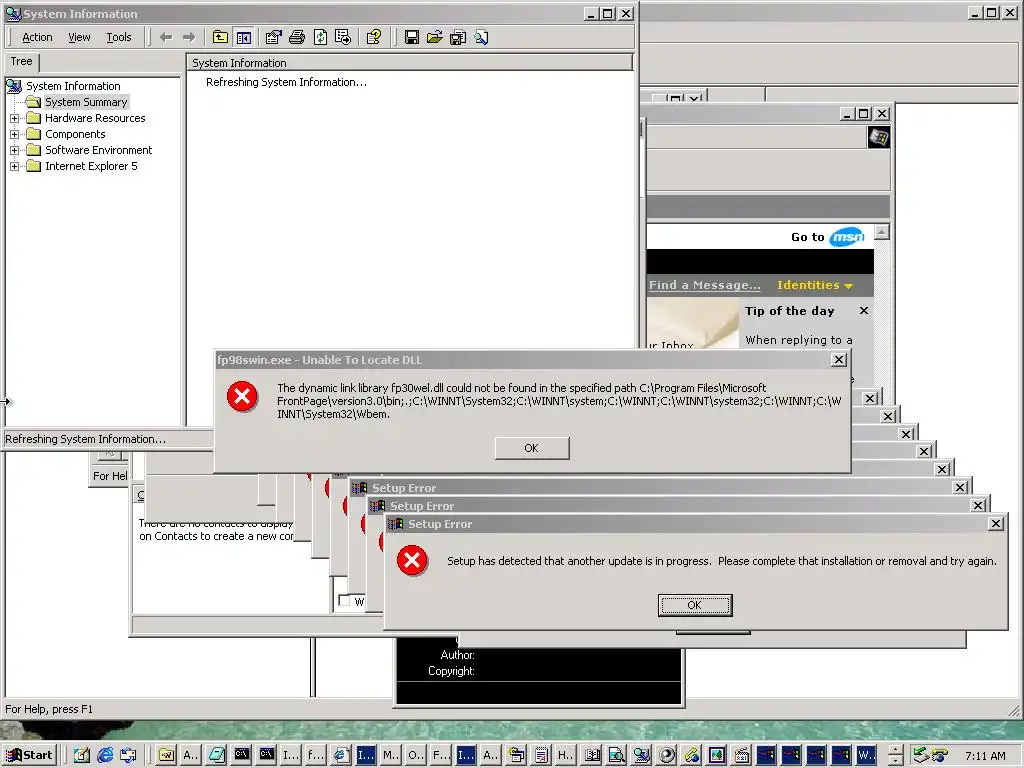Switch to the magnifier document taskbar button
Screen dimensions: 1024x768
pyautogui.click(x=616, y=755)
